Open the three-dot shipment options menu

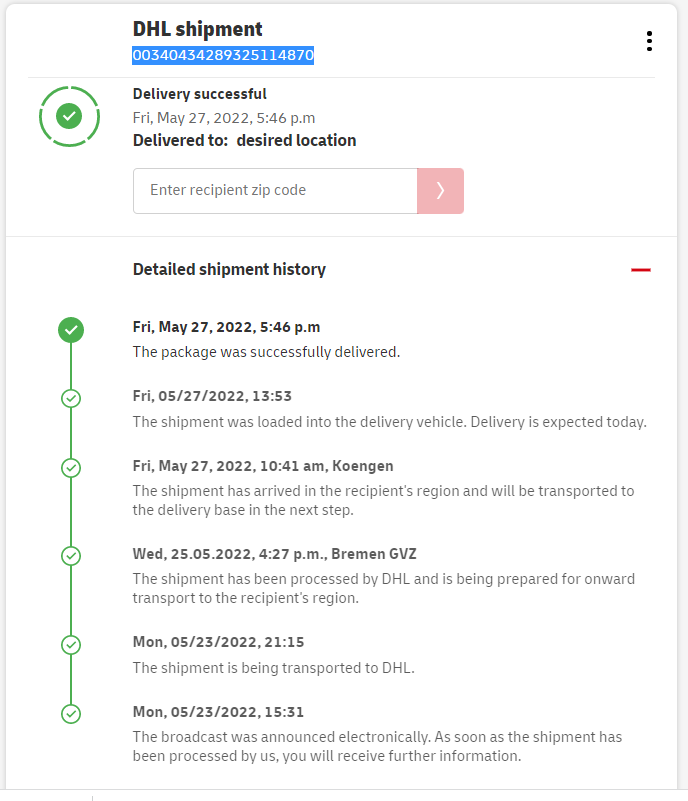point(649,41)
